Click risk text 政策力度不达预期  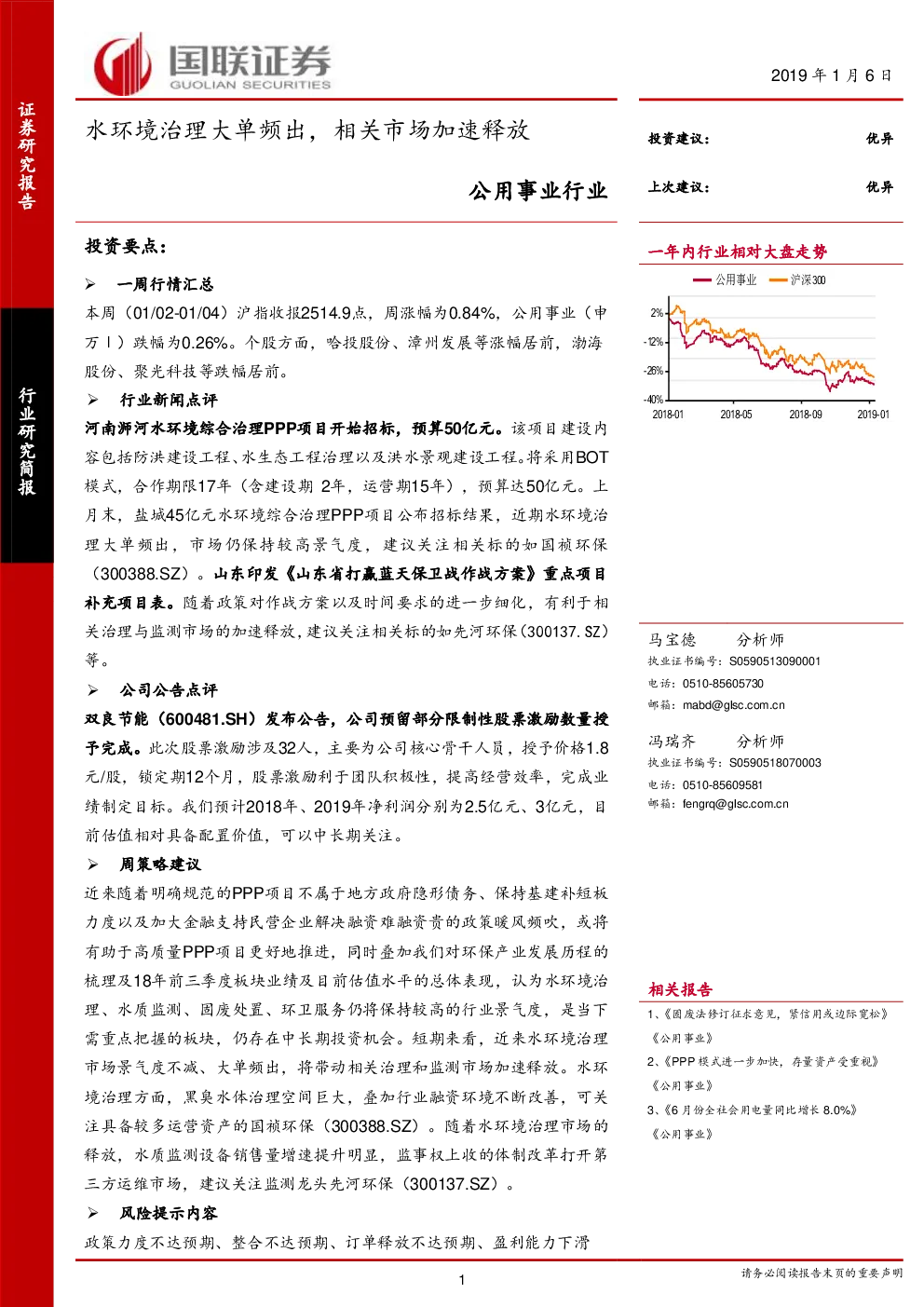150,1243
